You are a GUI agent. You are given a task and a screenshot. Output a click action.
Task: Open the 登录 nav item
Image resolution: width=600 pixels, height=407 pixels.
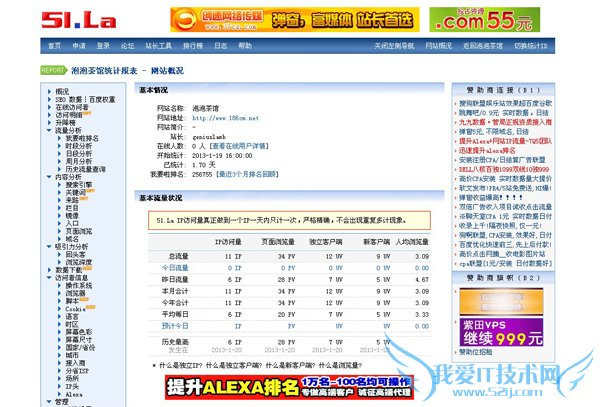103,46
